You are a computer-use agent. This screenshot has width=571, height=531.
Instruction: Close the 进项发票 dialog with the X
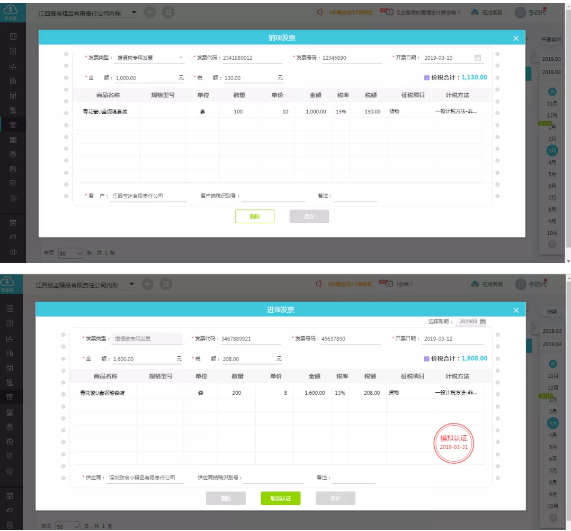pyautogui.click(x=516, y=310)
